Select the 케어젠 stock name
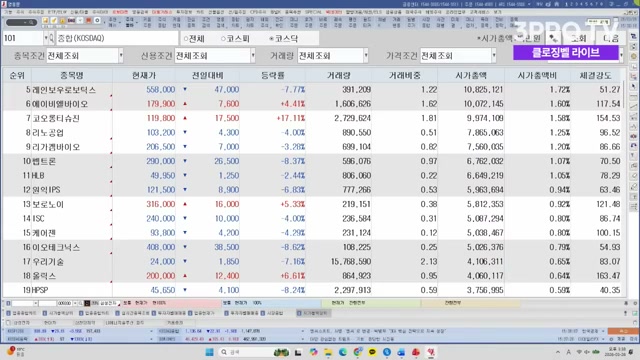The height and width of the screenshot is (360, 640). pos(44,233)
